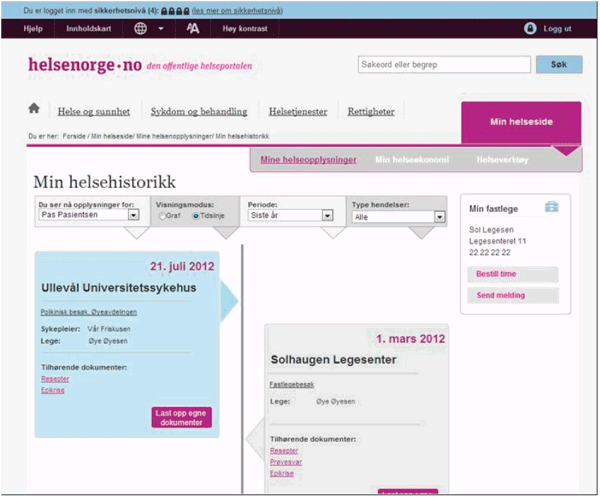Open the Pas Pasientsen dropdown

[x=88, y=215]
